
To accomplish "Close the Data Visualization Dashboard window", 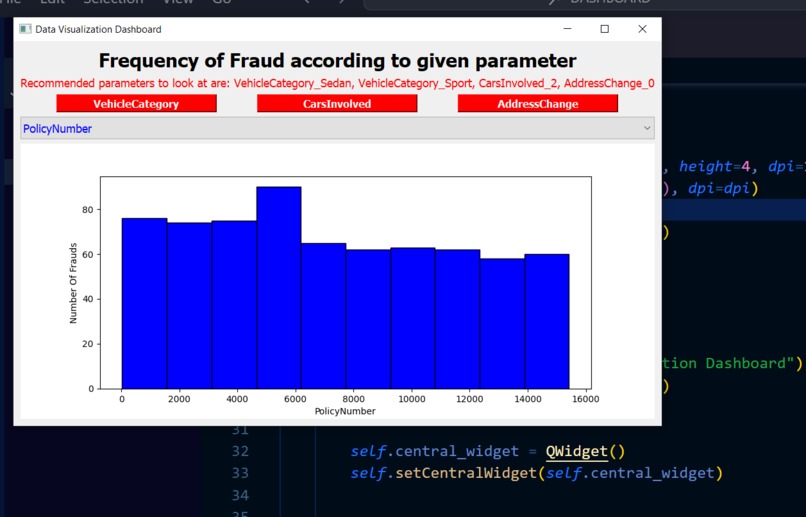I will point(642,29).
